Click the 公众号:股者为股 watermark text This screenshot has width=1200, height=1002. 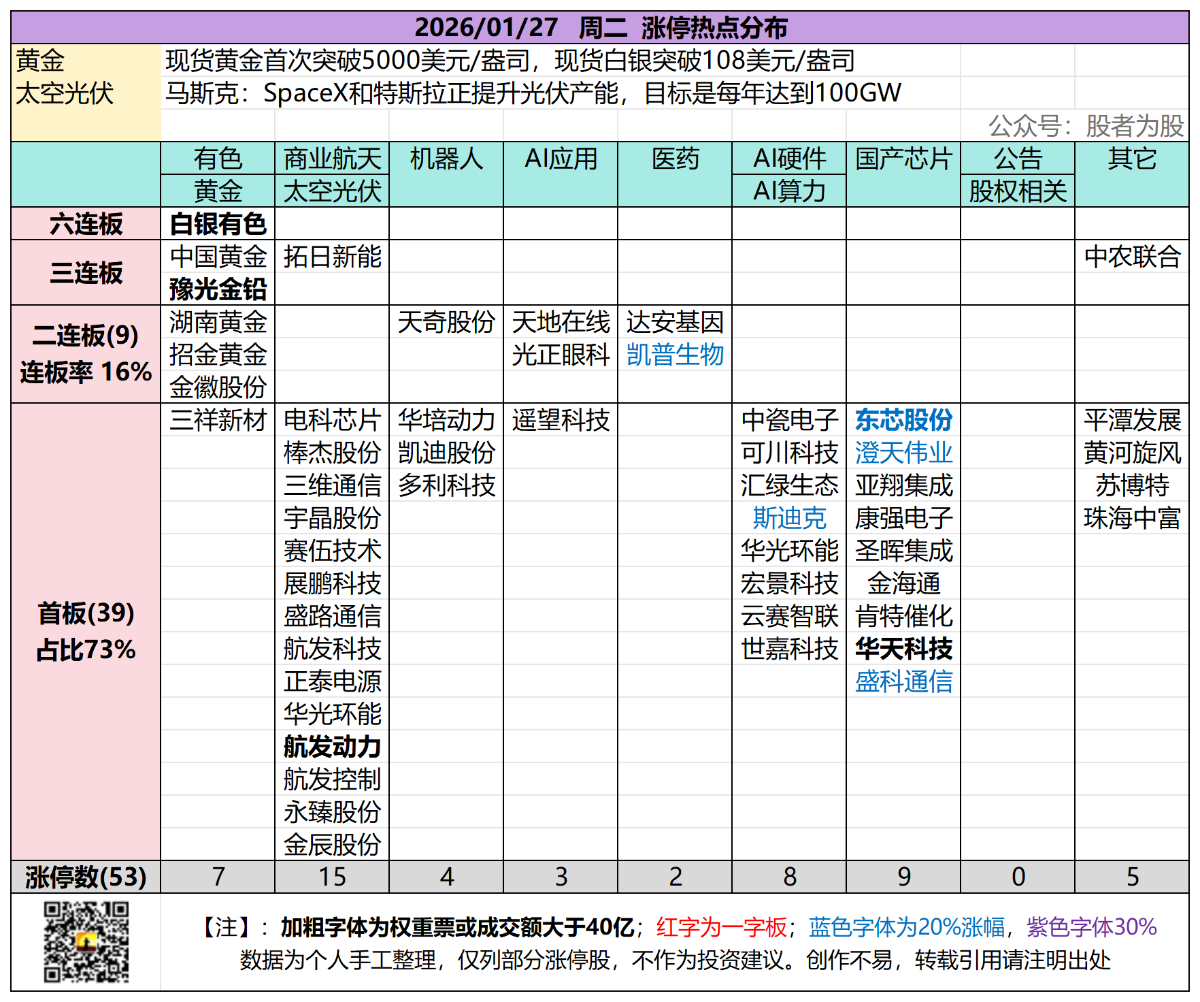pos(1086,126)
